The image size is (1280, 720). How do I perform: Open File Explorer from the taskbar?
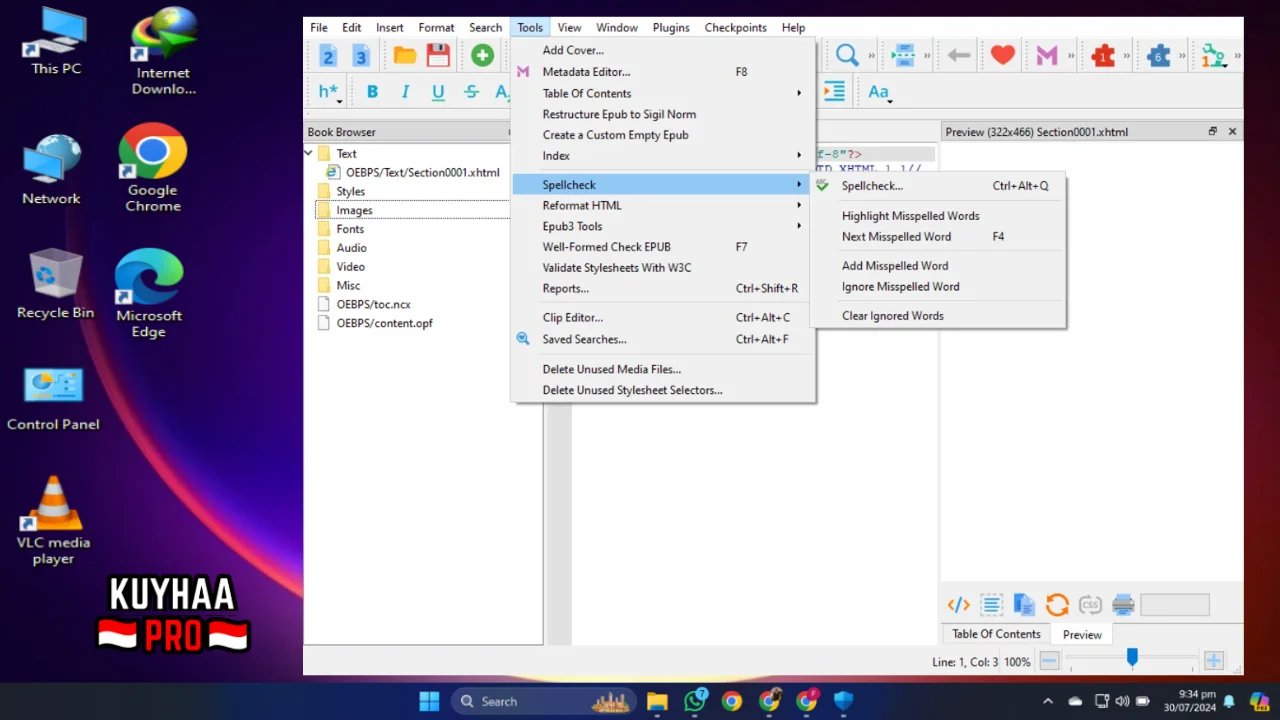point(657,701)
